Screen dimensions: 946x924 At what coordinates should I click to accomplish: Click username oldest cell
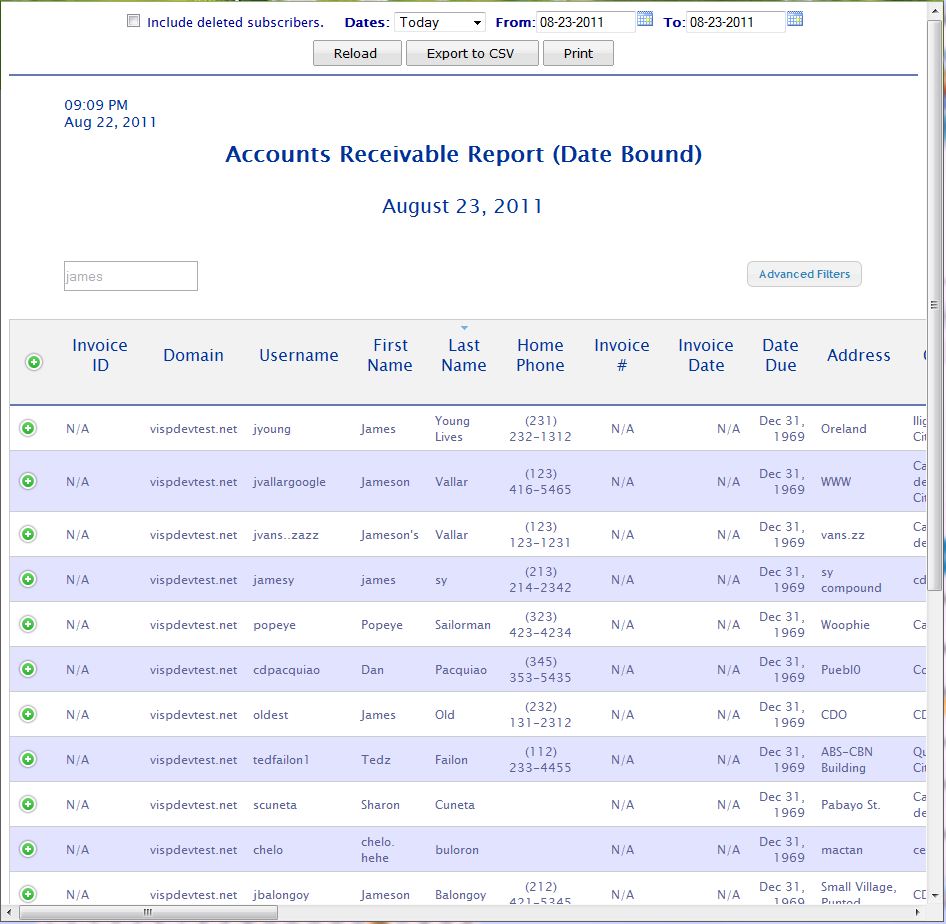270,715
